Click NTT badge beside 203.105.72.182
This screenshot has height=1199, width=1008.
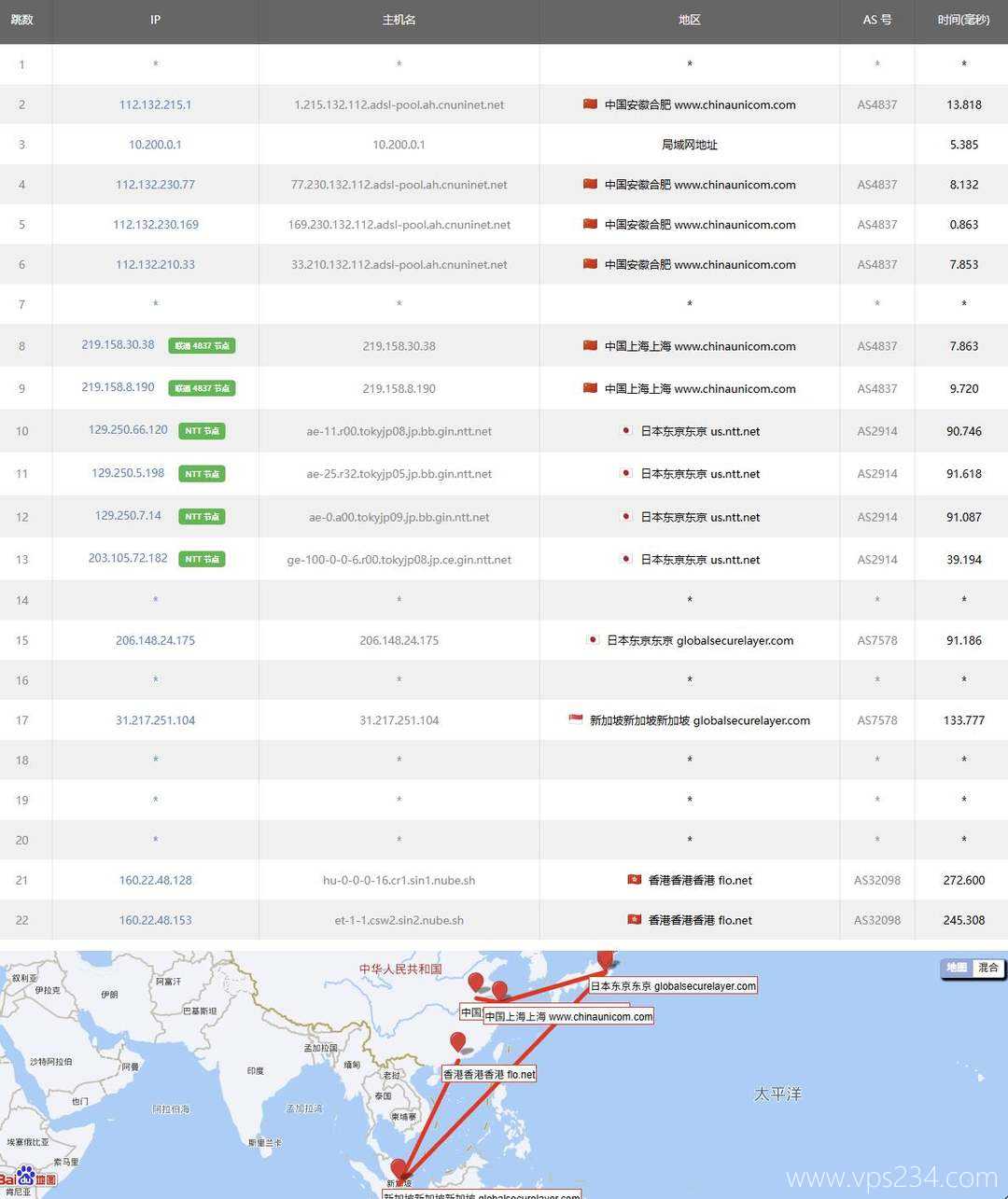click(x=202, y=560)
